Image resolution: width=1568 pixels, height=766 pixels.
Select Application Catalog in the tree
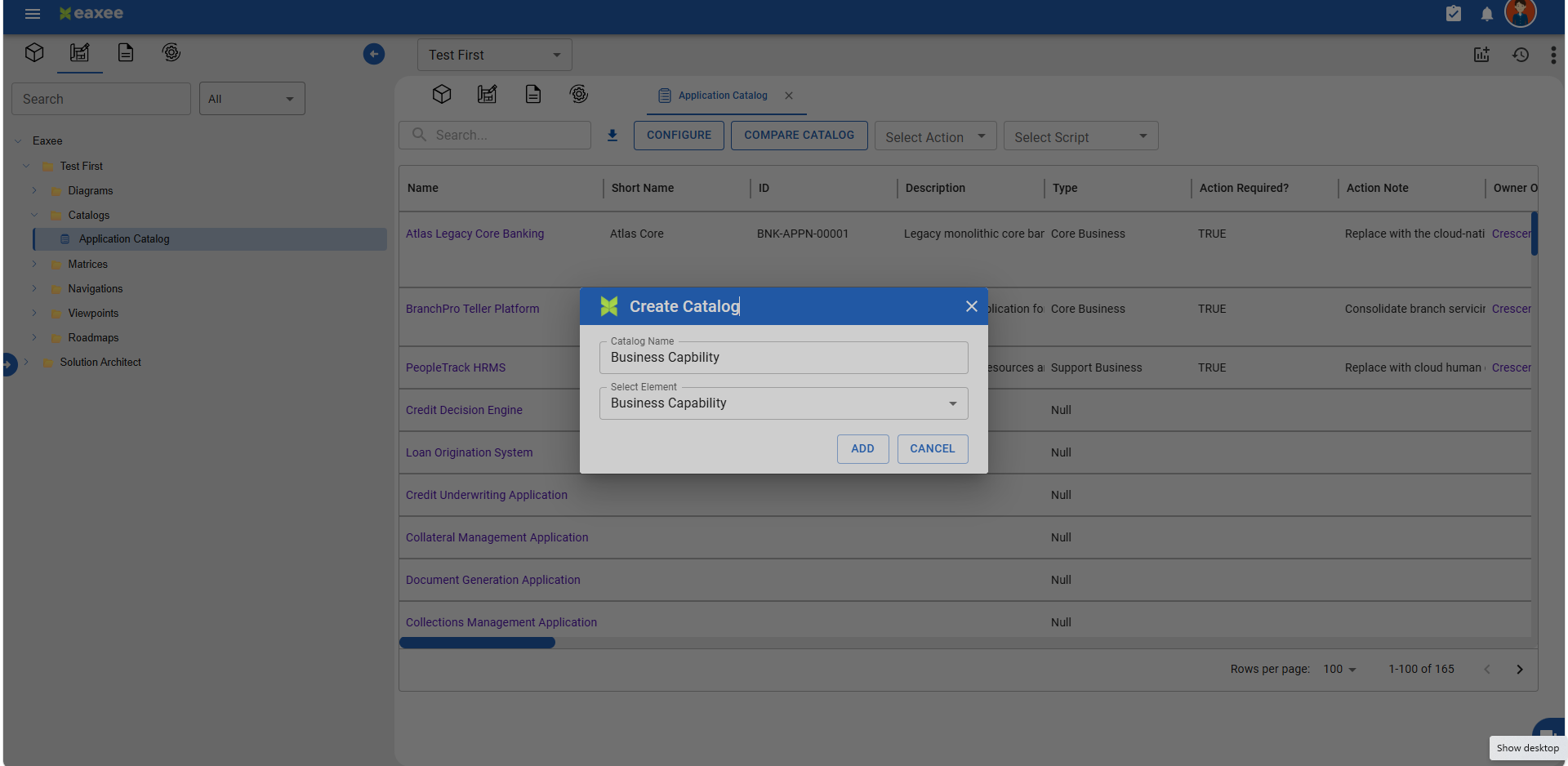click(210, 239)
